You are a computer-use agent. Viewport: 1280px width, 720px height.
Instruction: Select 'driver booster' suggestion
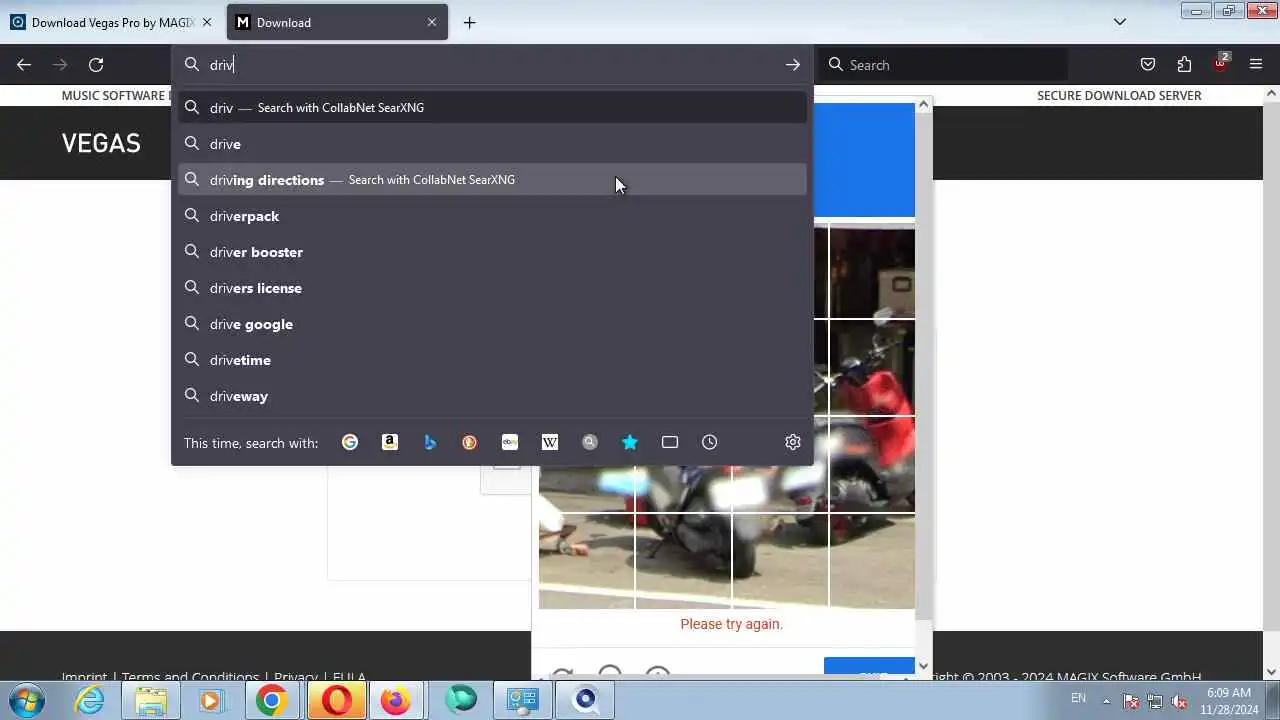pyautogui.click(x=492, y=252)
